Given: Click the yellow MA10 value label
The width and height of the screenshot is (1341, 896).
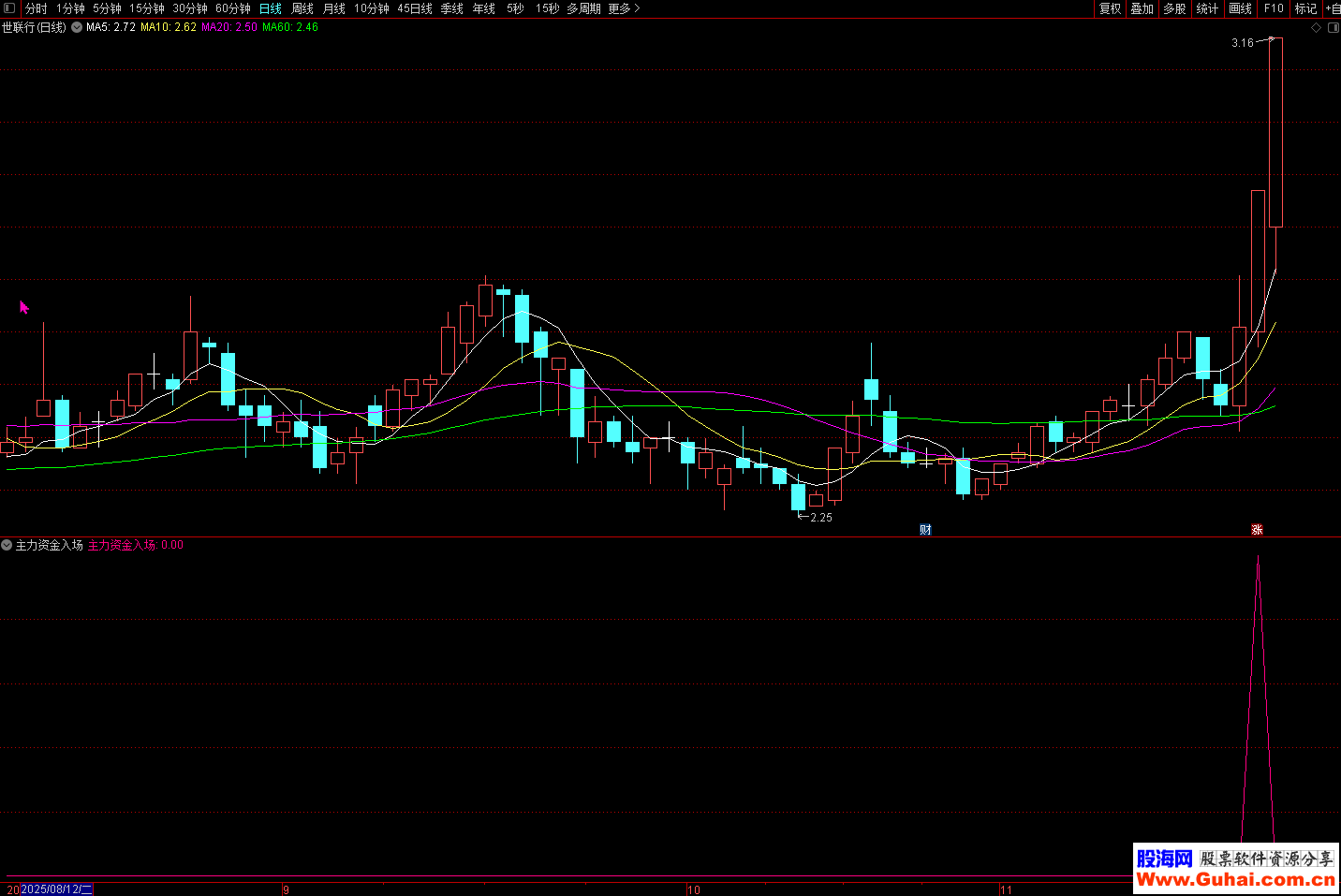Looking at the screenshot, I should pos(169,27).
